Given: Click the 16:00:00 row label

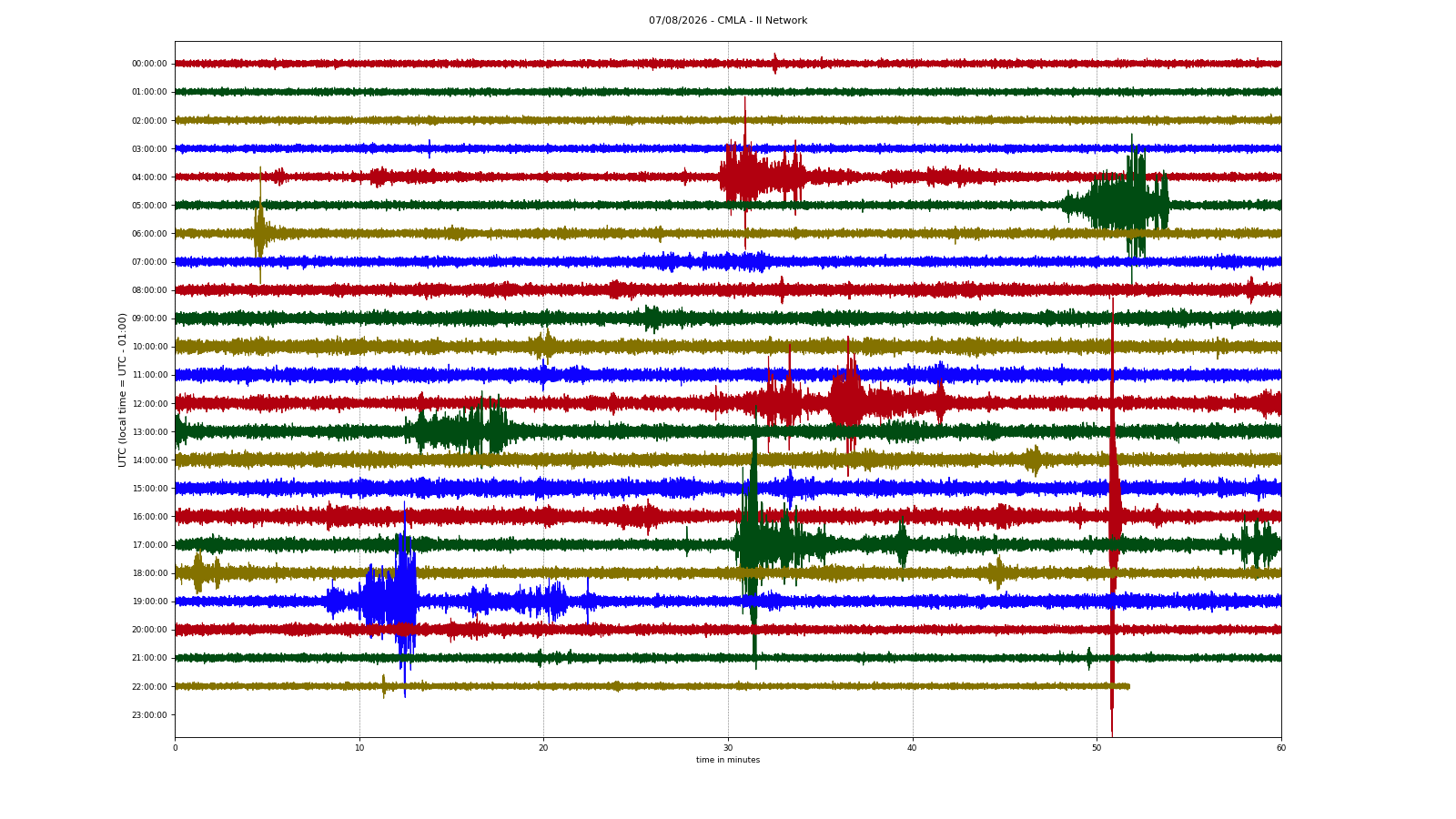Looking at the screenshot, I should [149, 516].
